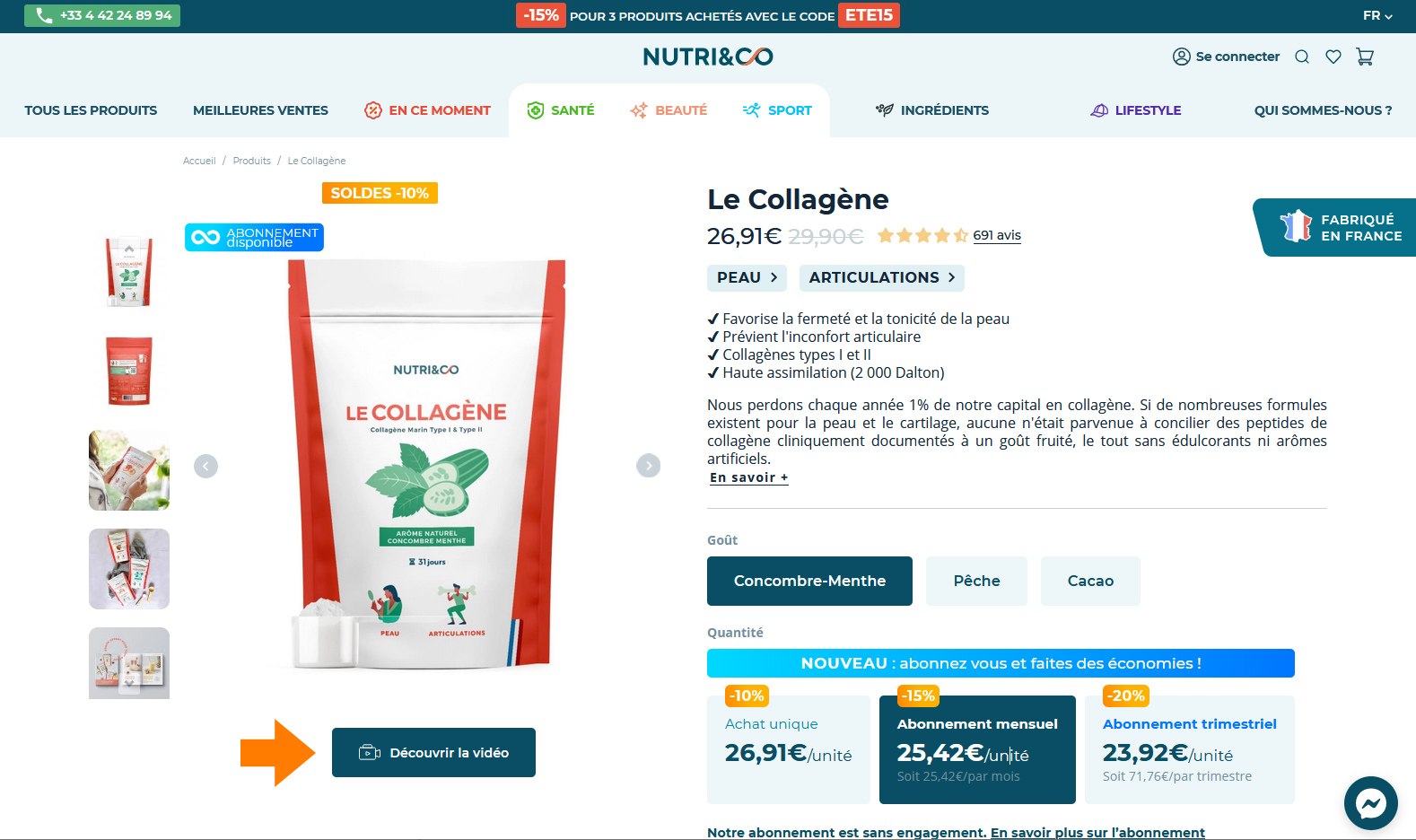This screenshot has height=840, width=1416.
Task: Open the FR language dropdown
Action: click(1377, 15)
